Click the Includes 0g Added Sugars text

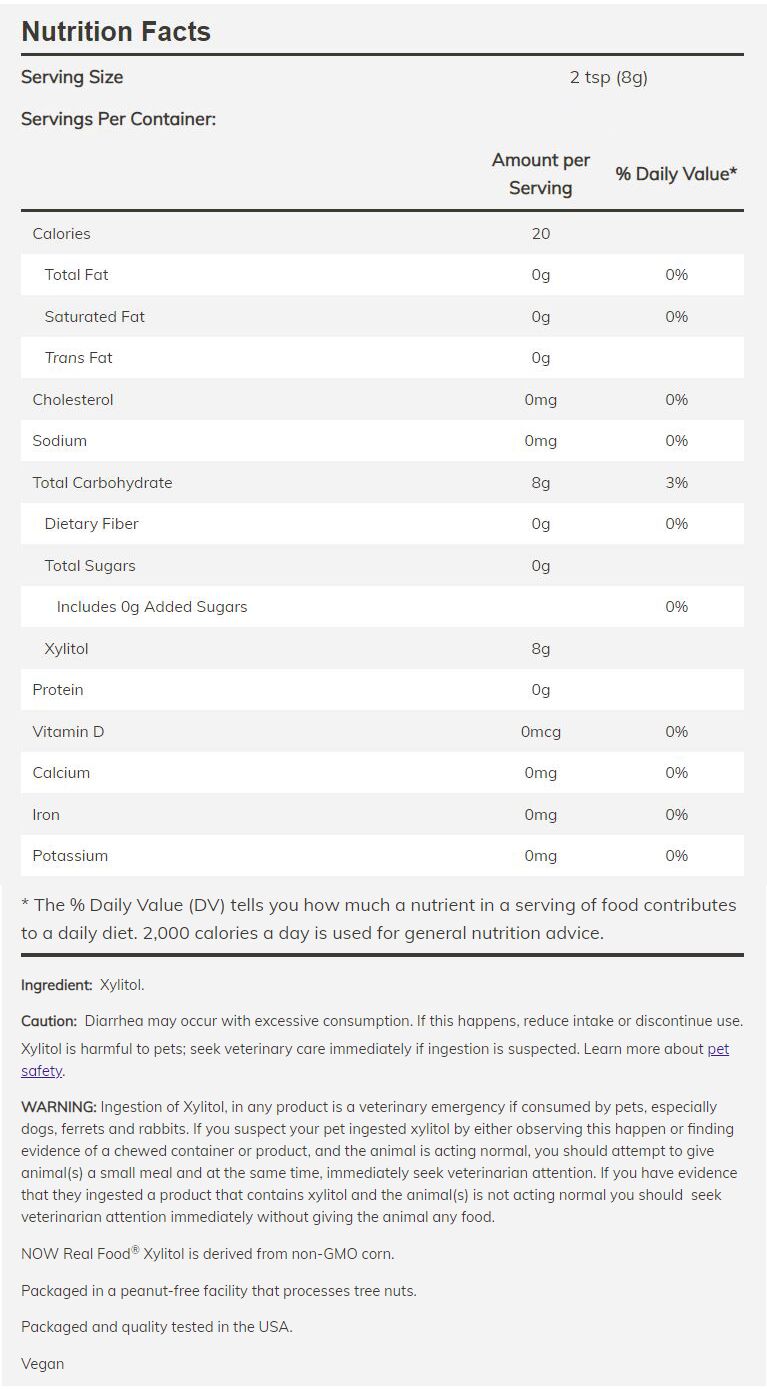tap(151, 606)
